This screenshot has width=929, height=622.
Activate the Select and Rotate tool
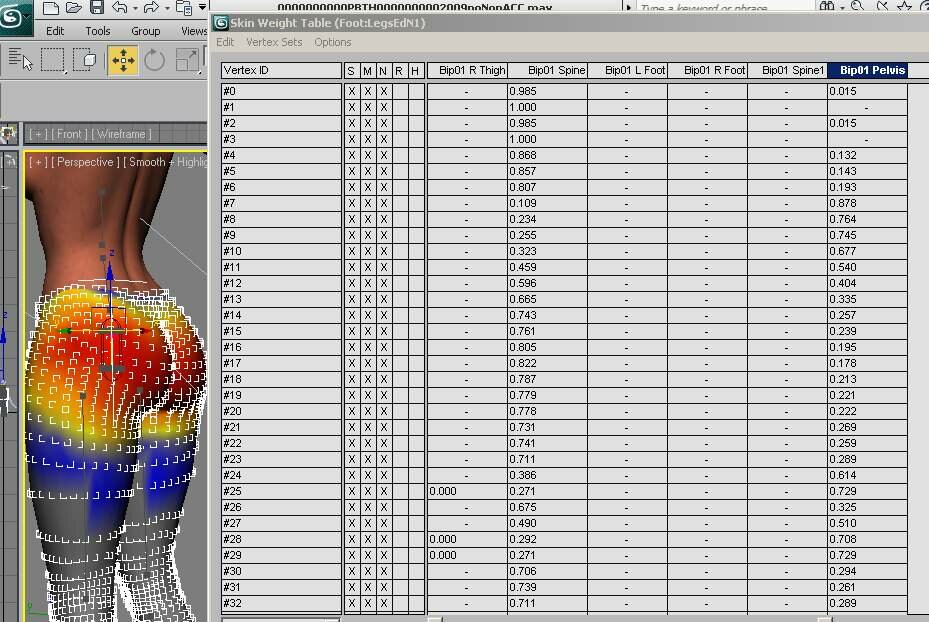[x=154, y=60]
